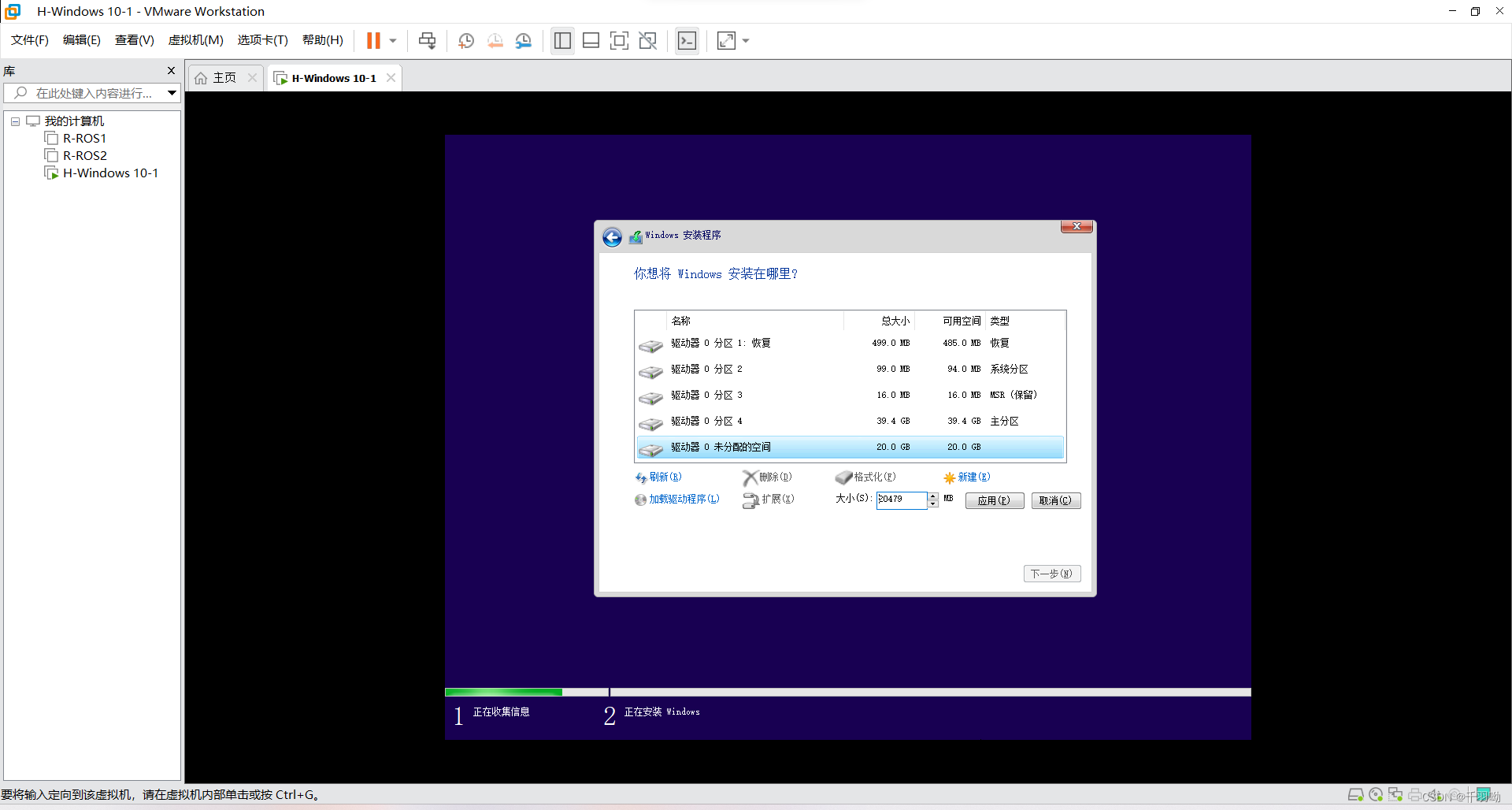Toggle the thumbnail bar view

point(591,40)
